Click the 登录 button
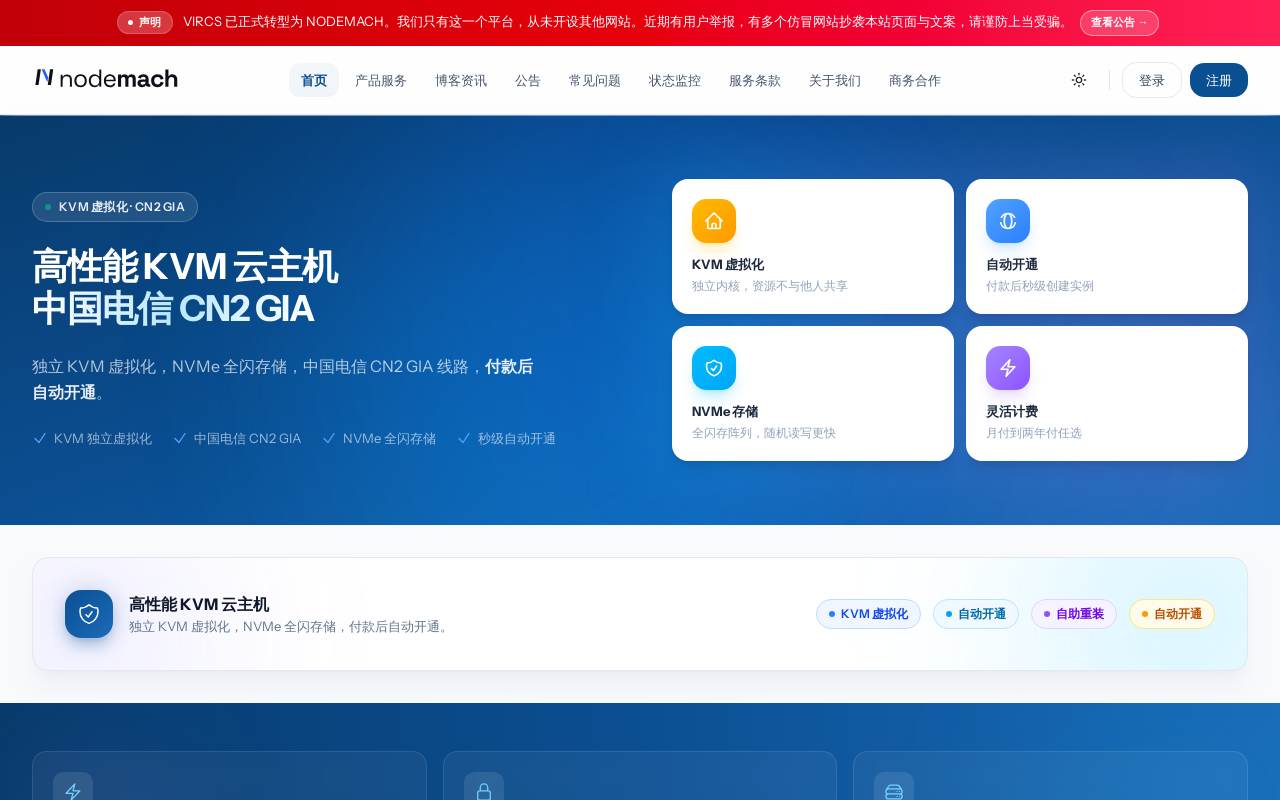 click(x=1152, y=80)
